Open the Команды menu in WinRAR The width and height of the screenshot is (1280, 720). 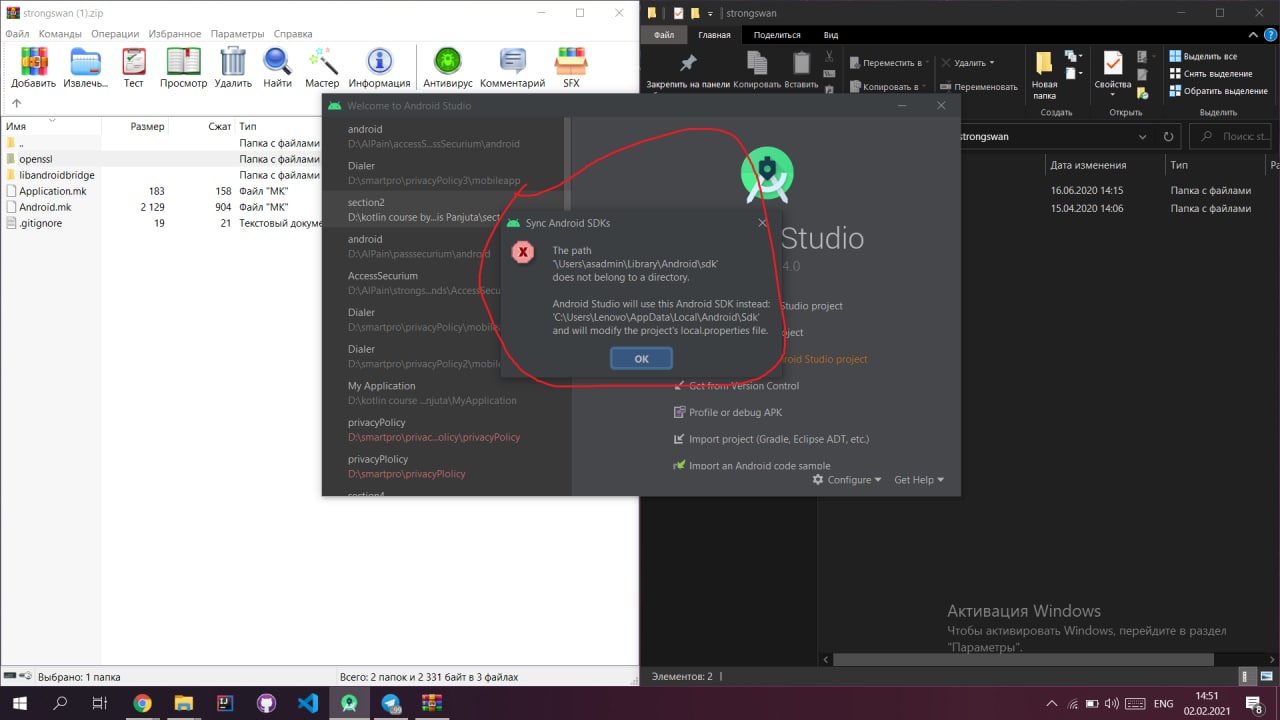click(60, 33)
